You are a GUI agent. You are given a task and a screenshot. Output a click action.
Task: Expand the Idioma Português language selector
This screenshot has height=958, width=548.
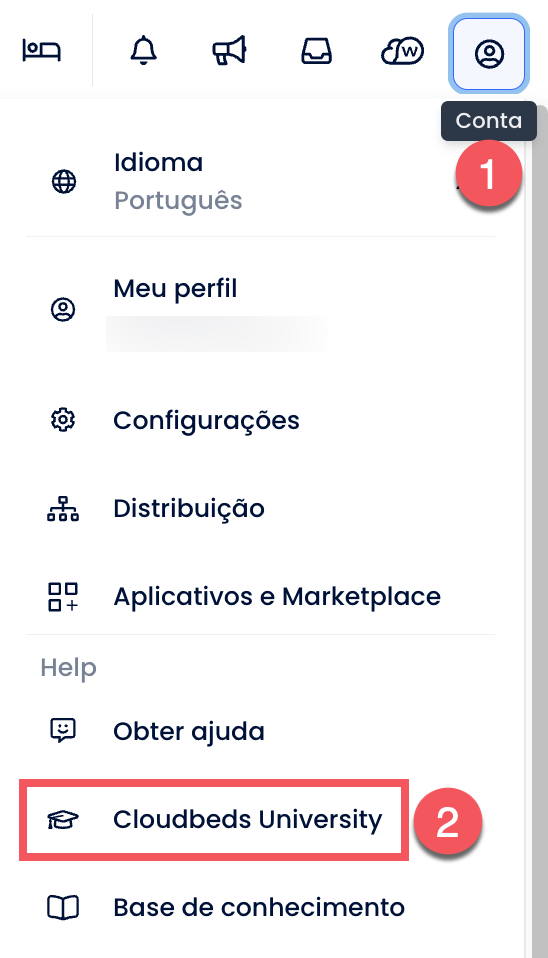click(260, 181)
